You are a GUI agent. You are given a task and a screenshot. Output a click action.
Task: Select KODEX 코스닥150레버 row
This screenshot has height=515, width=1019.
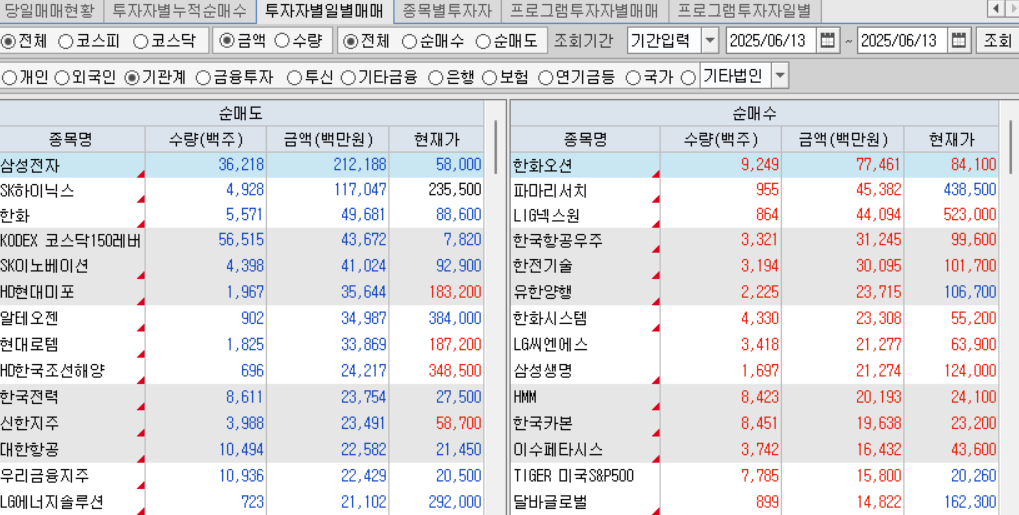pyautogui.click(x=242, y=240)
